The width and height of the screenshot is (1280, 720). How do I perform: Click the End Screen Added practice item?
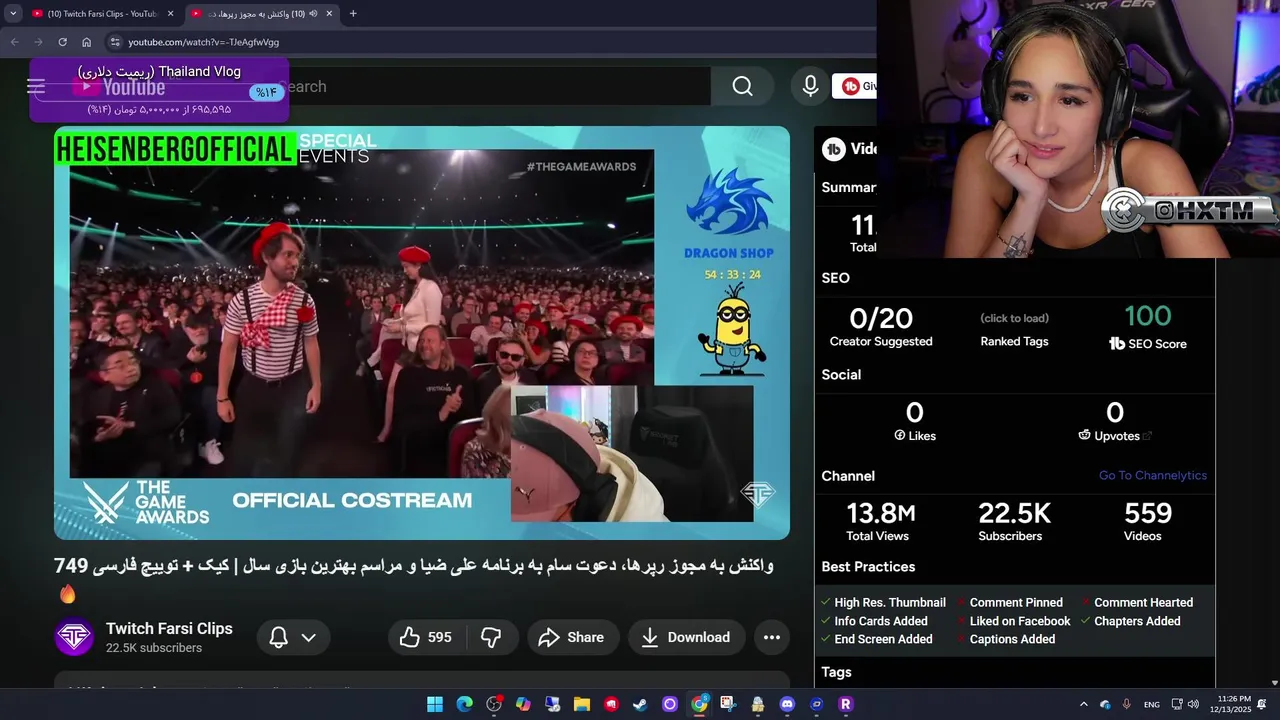(877, 639)
